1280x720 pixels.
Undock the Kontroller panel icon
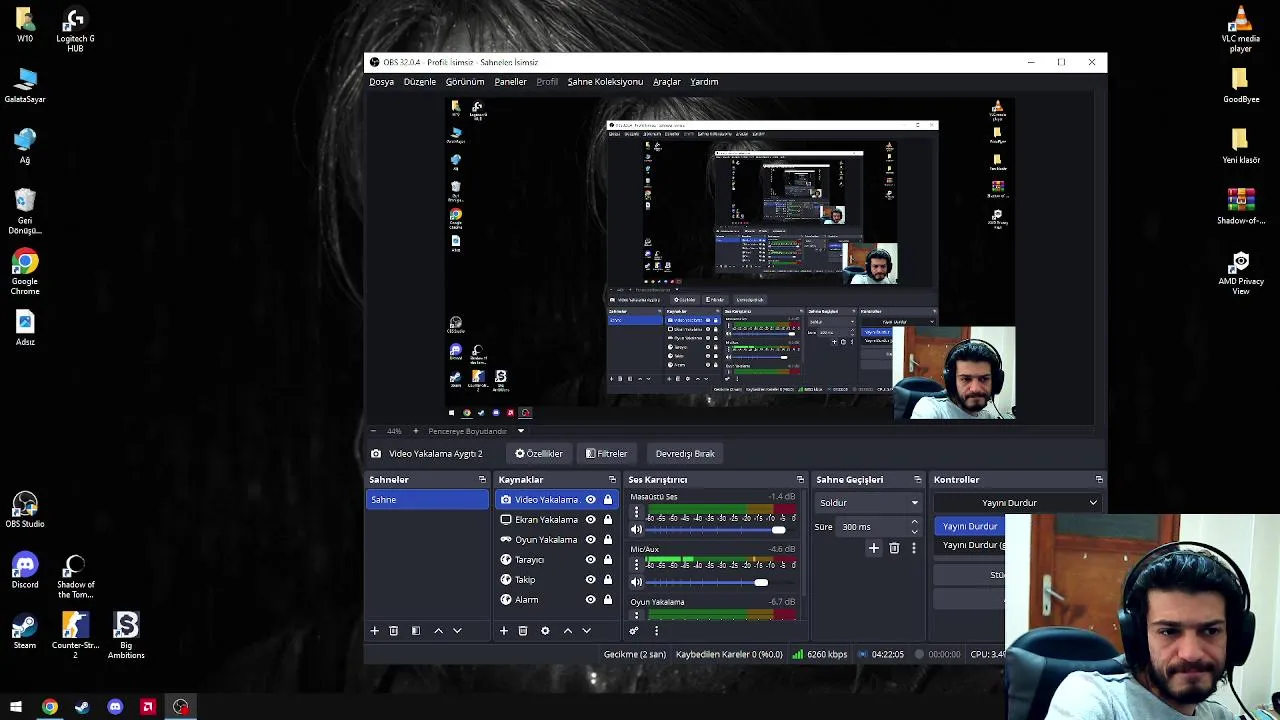1099,480
